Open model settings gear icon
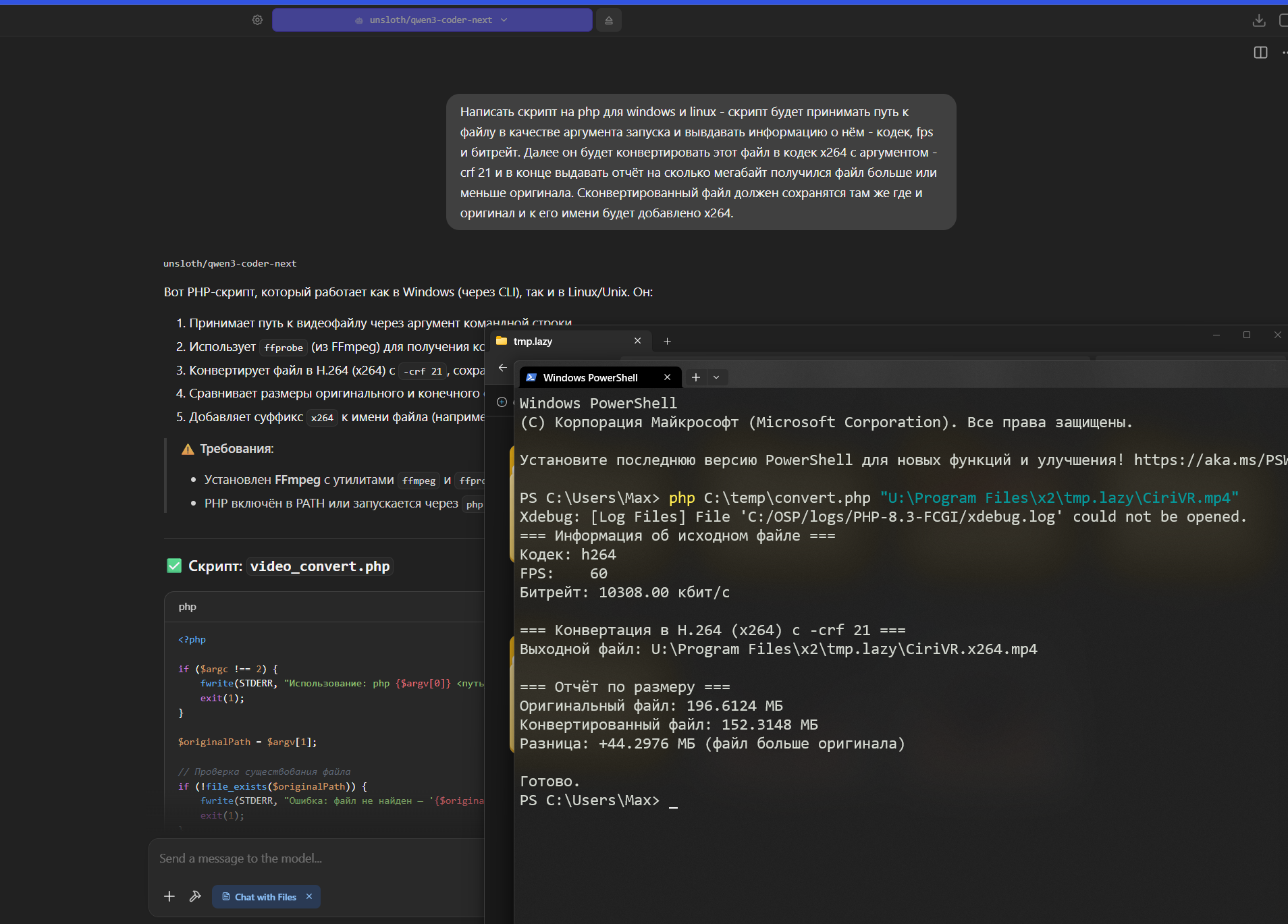Viewport: 1288px width, 924px height. [257, 20]
